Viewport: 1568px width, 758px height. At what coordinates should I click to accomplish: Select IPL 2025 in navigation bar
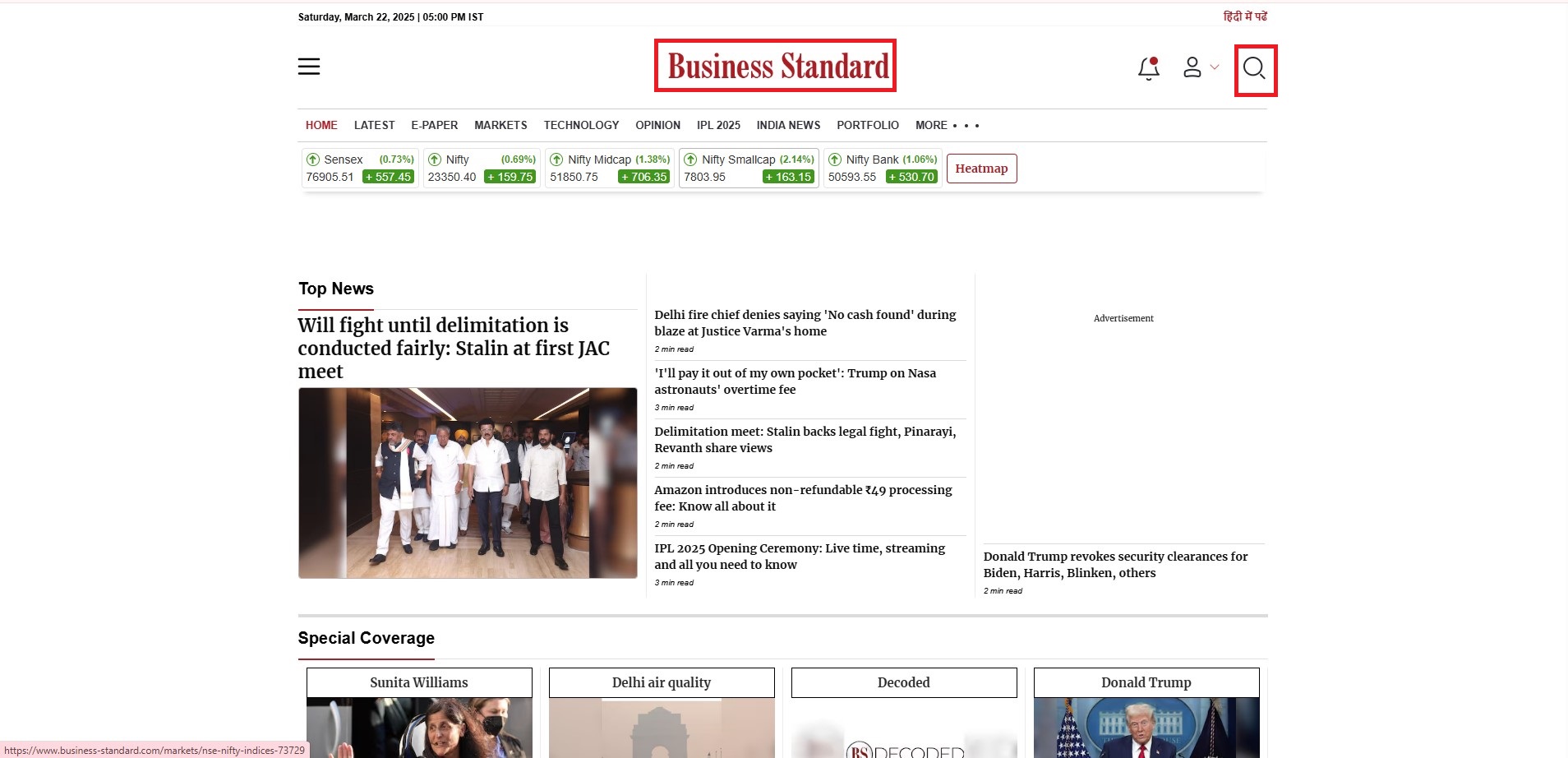pos(718,126)
